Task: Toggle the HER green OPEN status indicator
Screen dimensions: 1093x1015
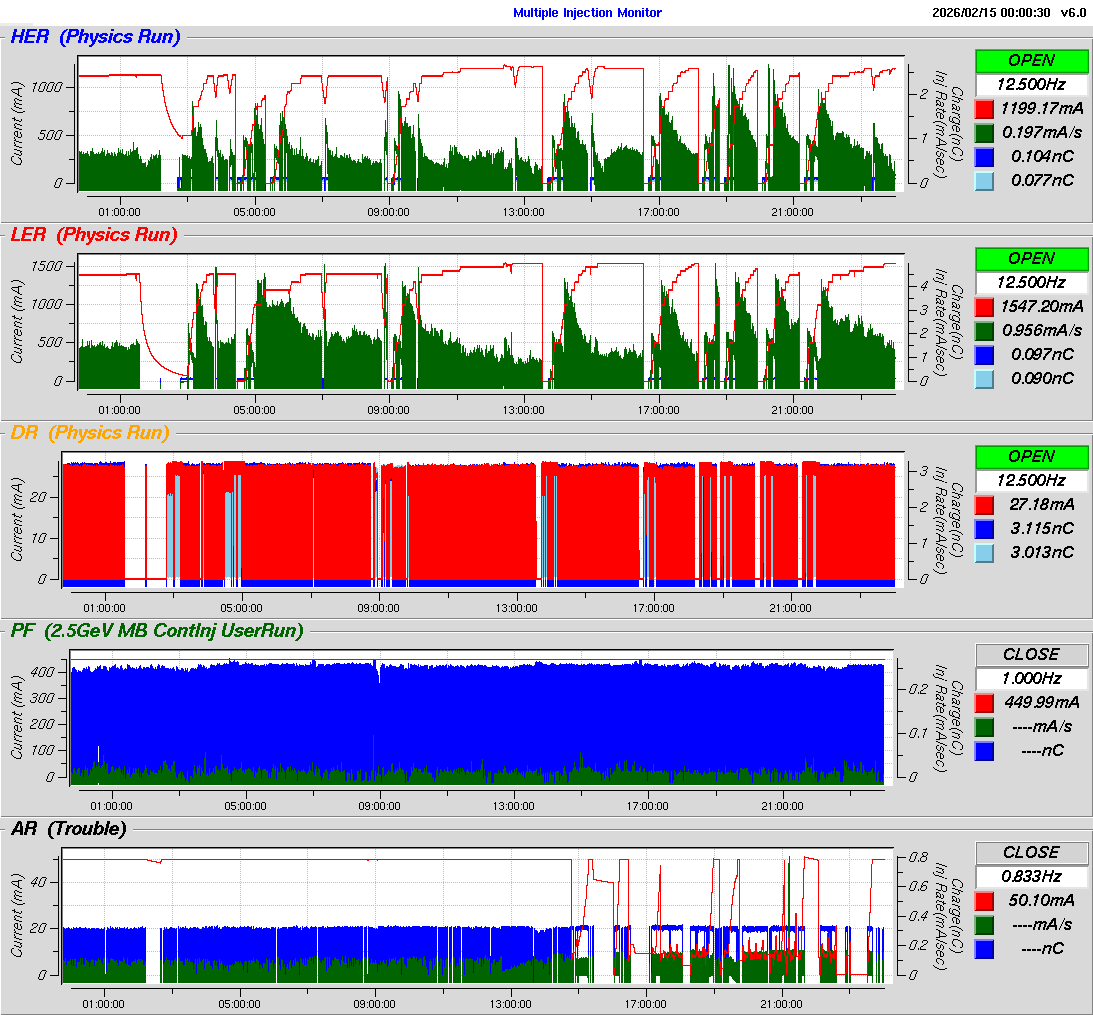Action: (1031, 60)
